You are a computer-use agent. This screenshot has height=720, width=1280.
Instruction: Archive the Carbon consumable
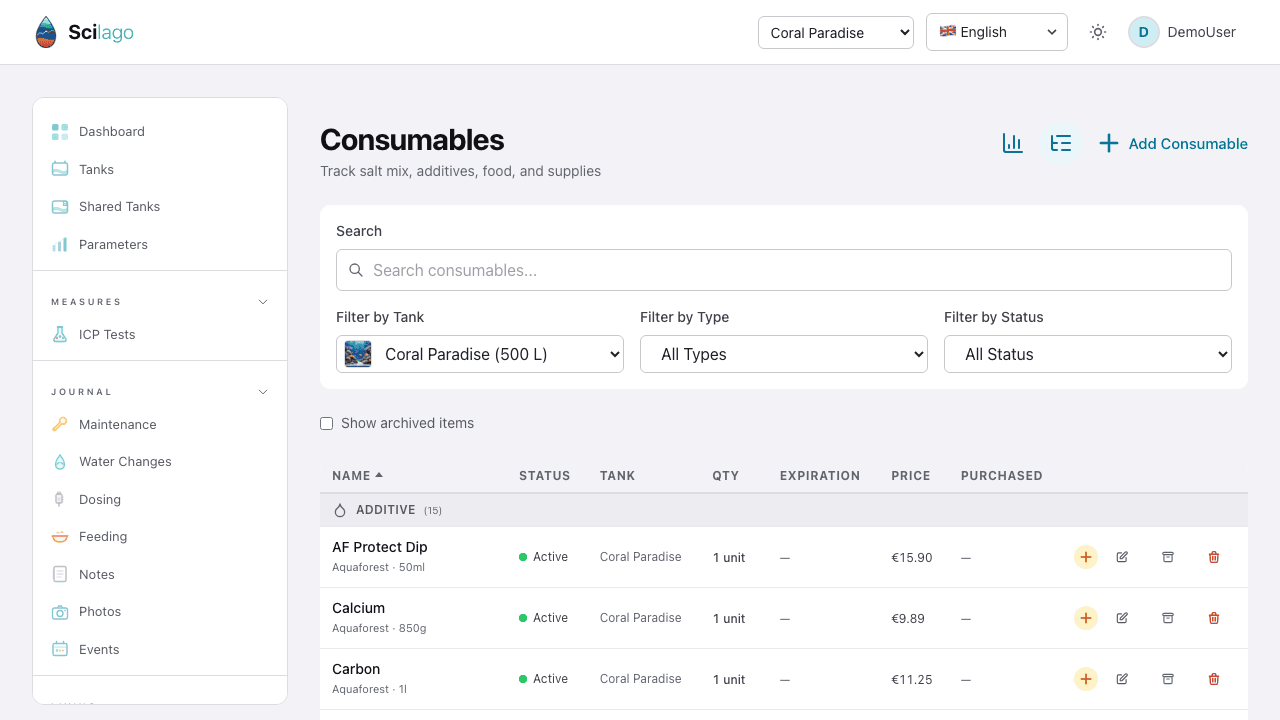1167,679
